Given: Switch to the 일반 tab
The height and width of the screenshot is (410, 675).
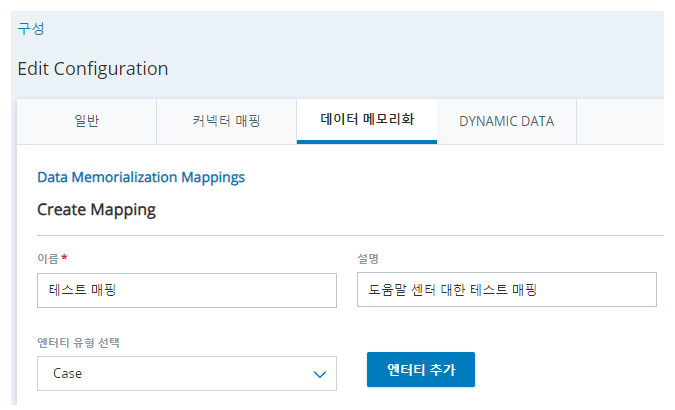Looking at the screenshot, I should pyautogui.click(x=87, y=121).
